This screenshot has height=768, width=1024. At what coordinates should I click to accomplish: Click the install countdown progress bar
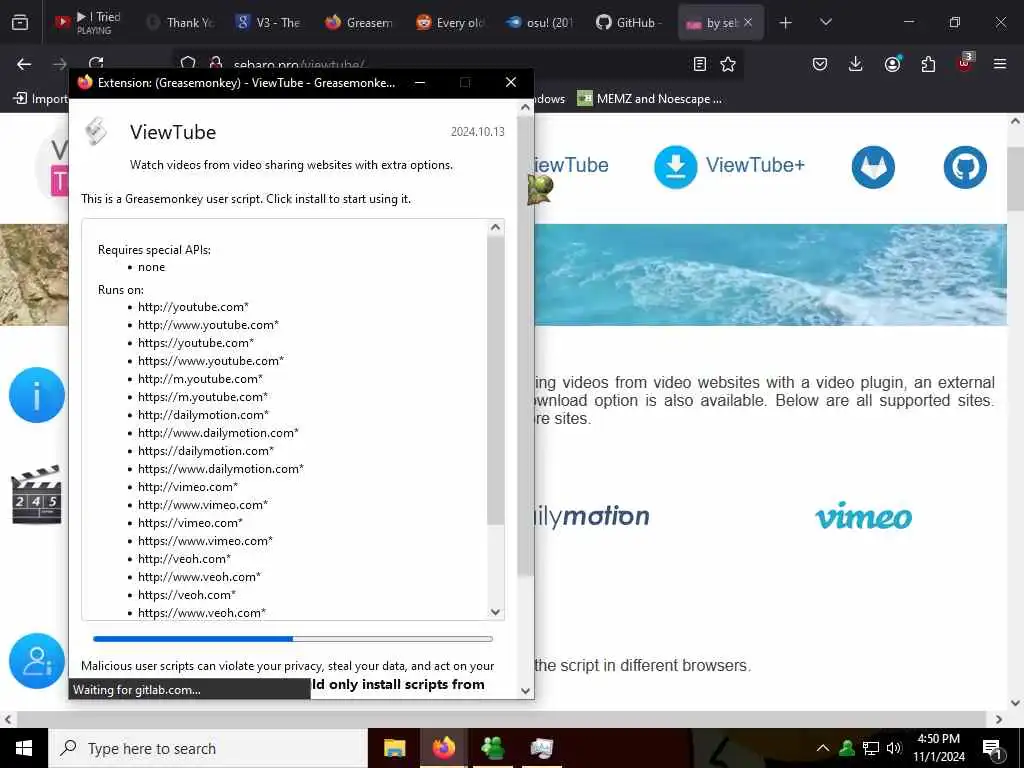[293, 639]
